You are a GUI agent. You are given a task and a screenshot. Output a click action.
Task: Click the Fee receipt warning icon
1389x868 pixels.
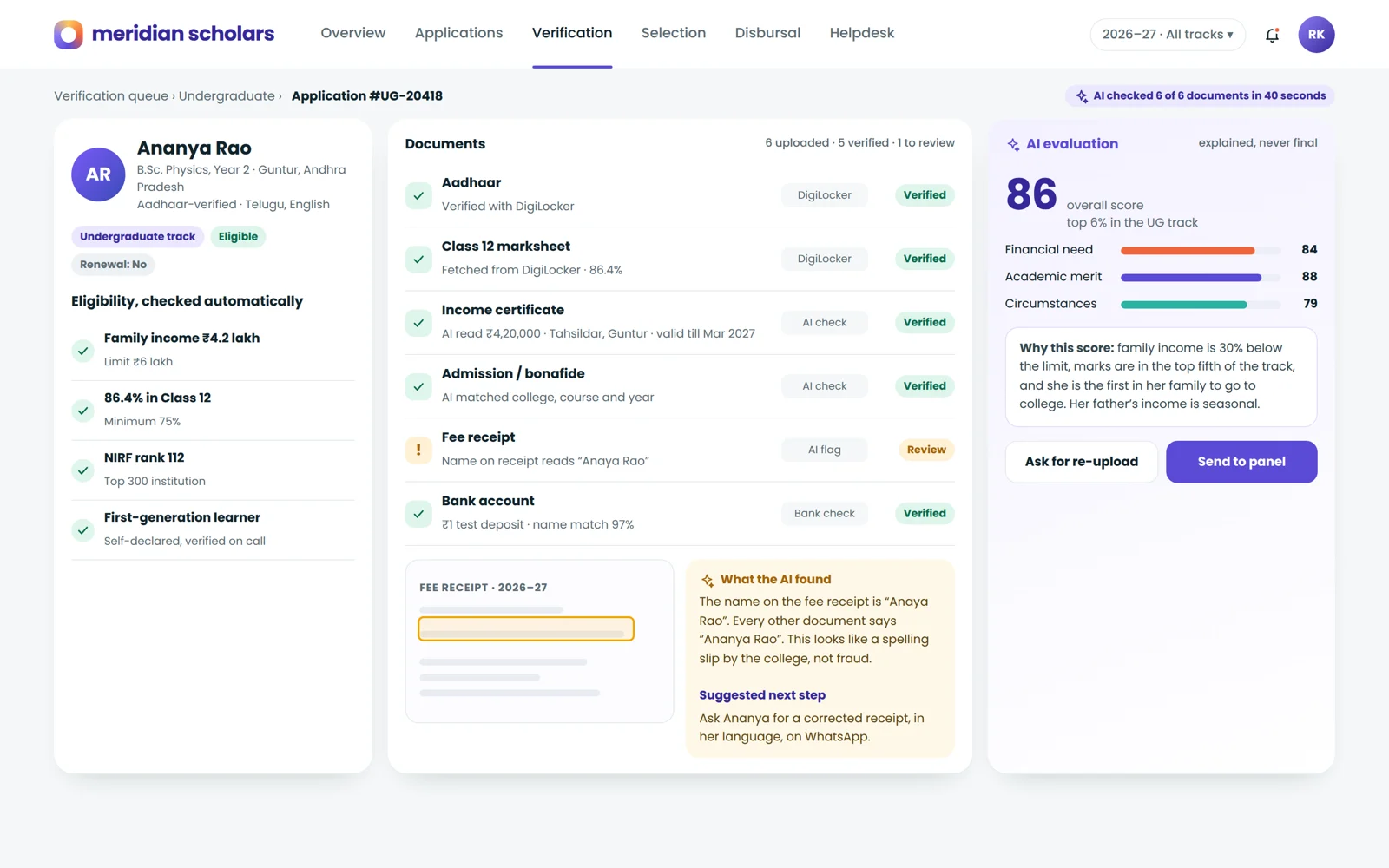pos(418,450)
